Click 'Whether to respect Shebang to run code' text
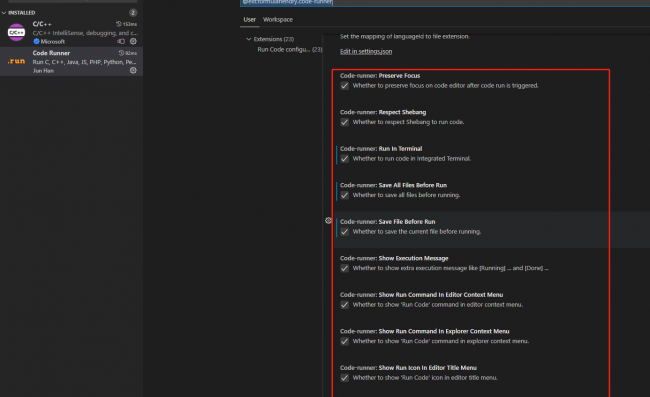 point(408,122)
